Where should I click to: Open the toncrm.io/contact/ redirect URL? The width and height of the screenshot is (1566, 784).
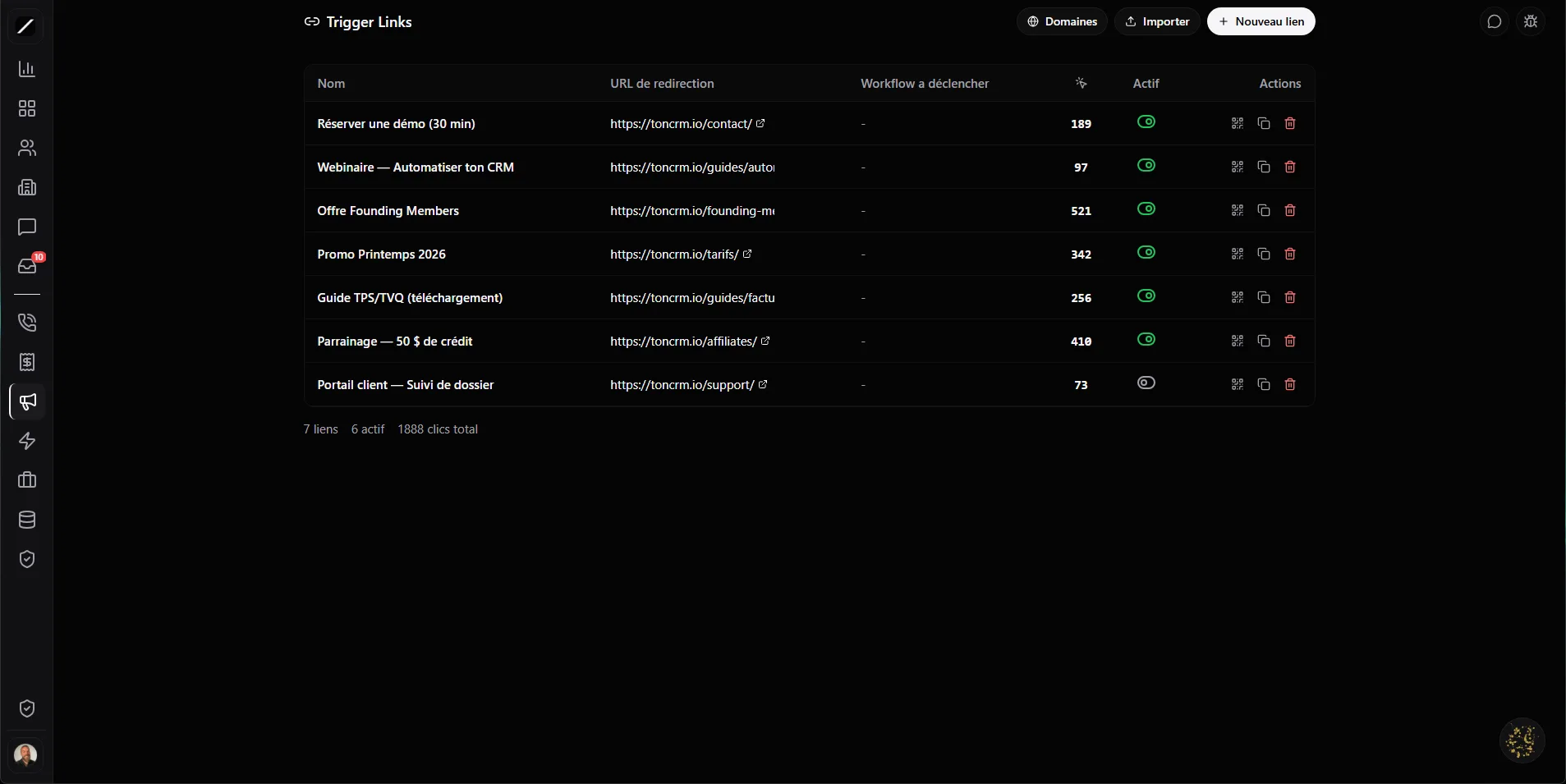point(687,124)
